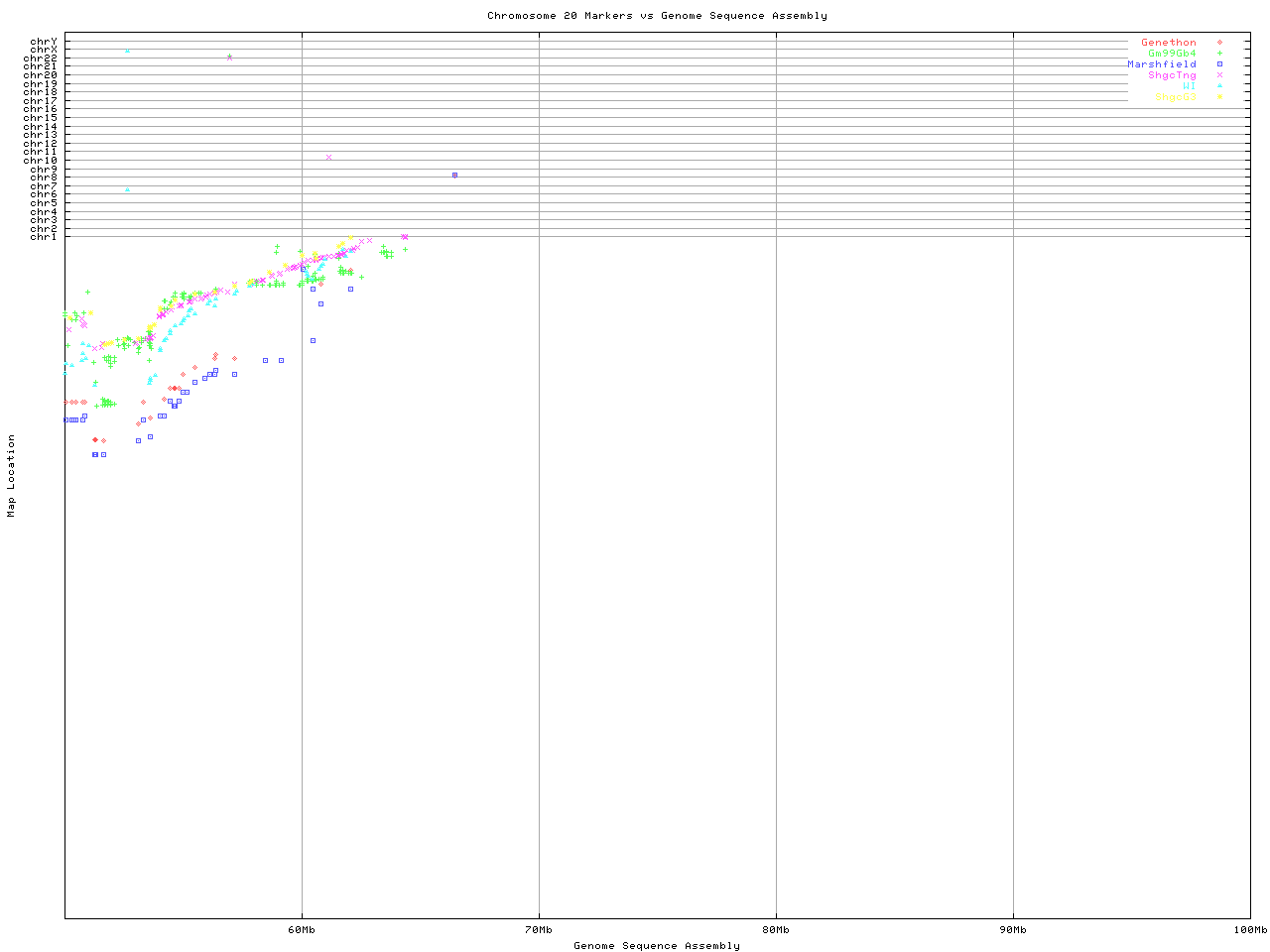Click the vertical Map Location axis title
Screen dimensions: 1270x952
(x=12, y=476)
